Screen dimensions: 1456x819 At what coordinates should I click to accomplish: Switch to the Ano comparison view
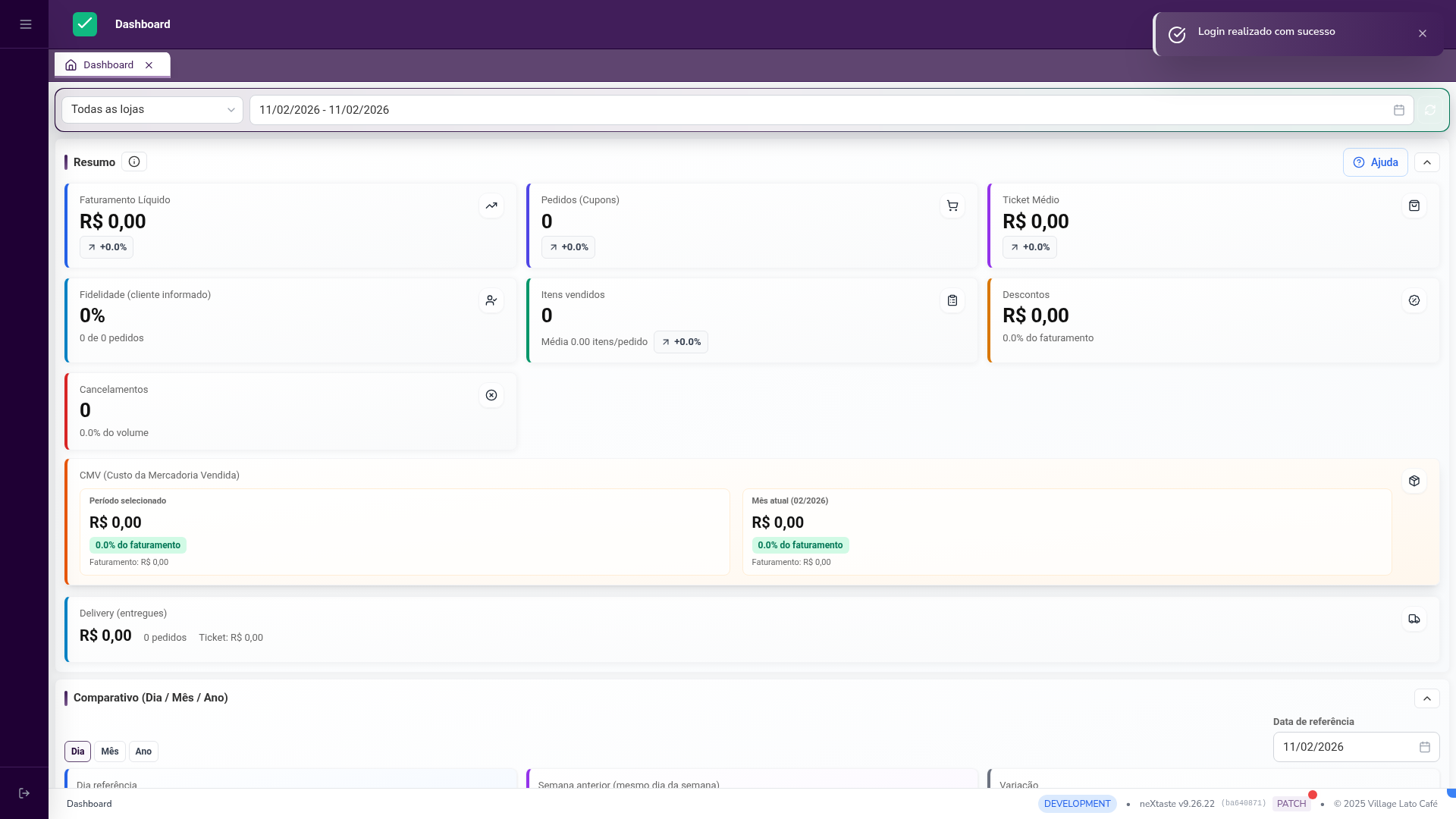tap(143, 751)
